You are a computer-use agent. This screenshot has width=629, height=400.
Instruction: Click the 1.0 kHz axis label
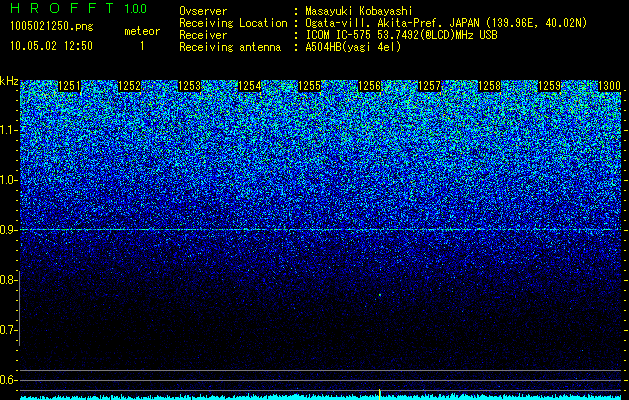8,180
